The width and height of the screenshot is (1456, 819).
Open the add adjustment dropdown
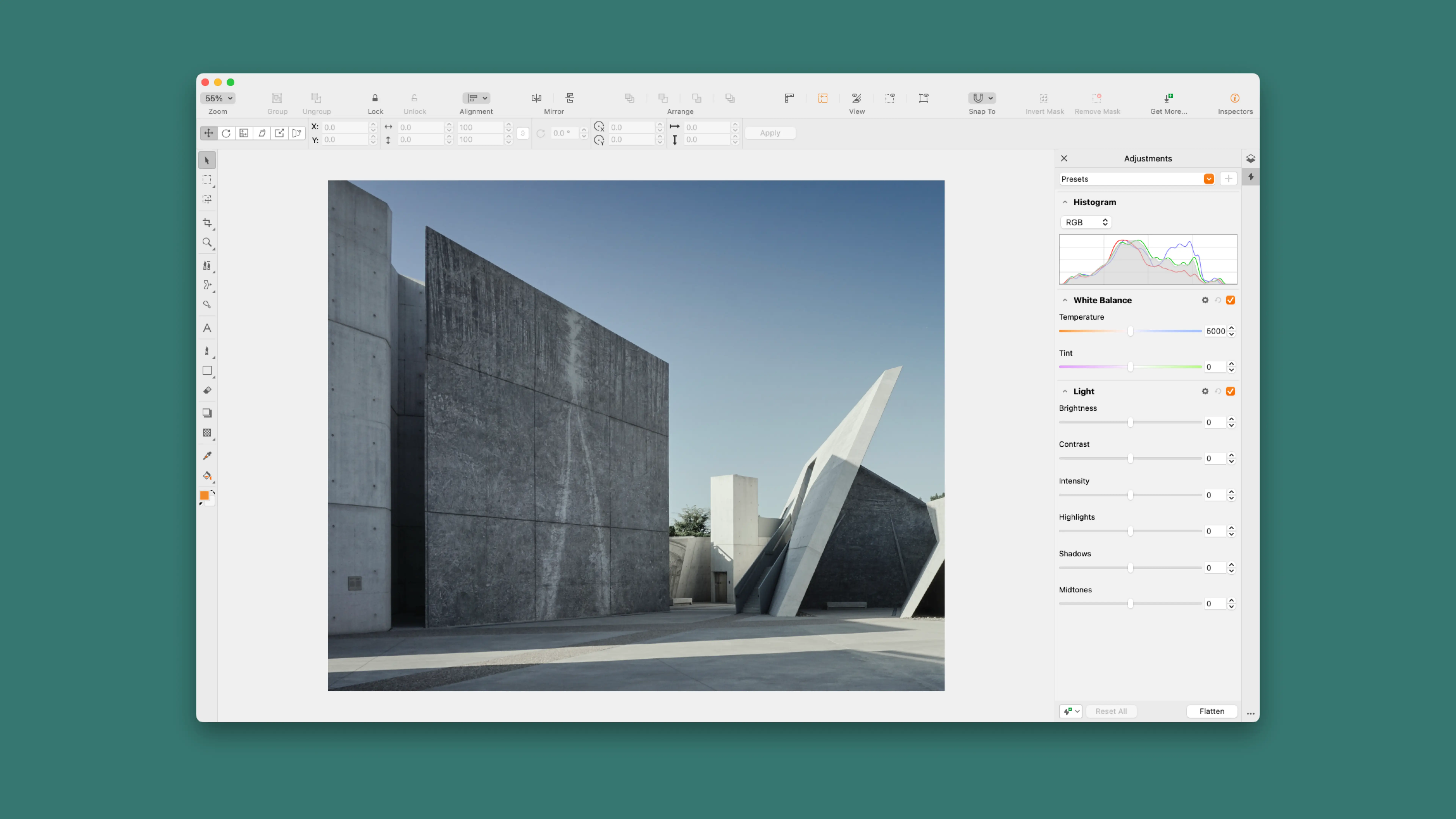click(x=1071, y=712)
